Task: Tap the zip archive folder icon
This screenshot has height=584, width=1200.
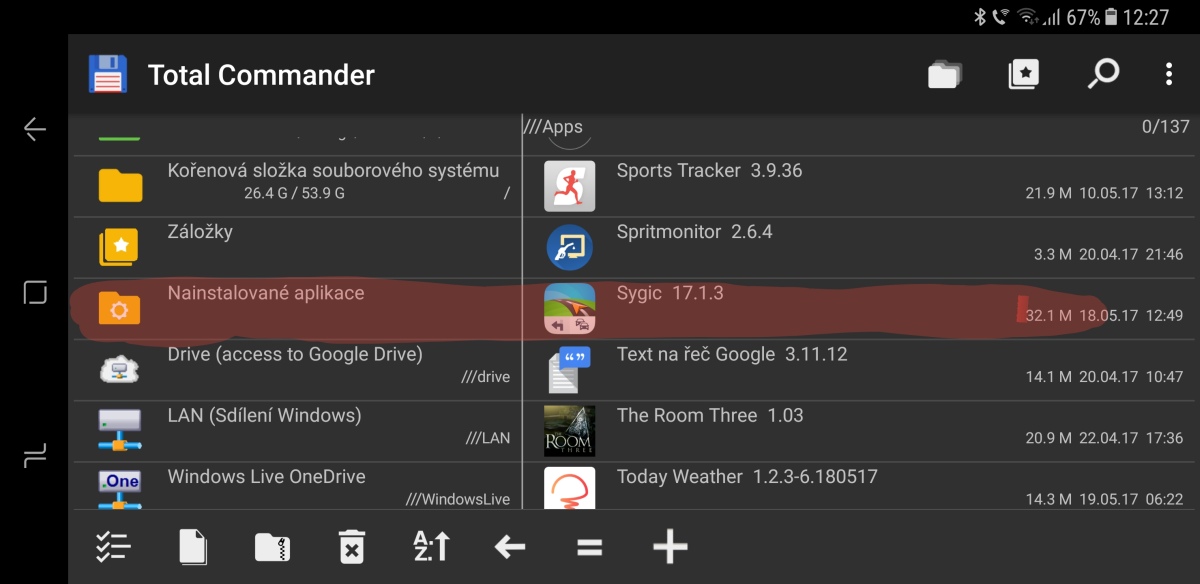Action: tap(272, 547)
